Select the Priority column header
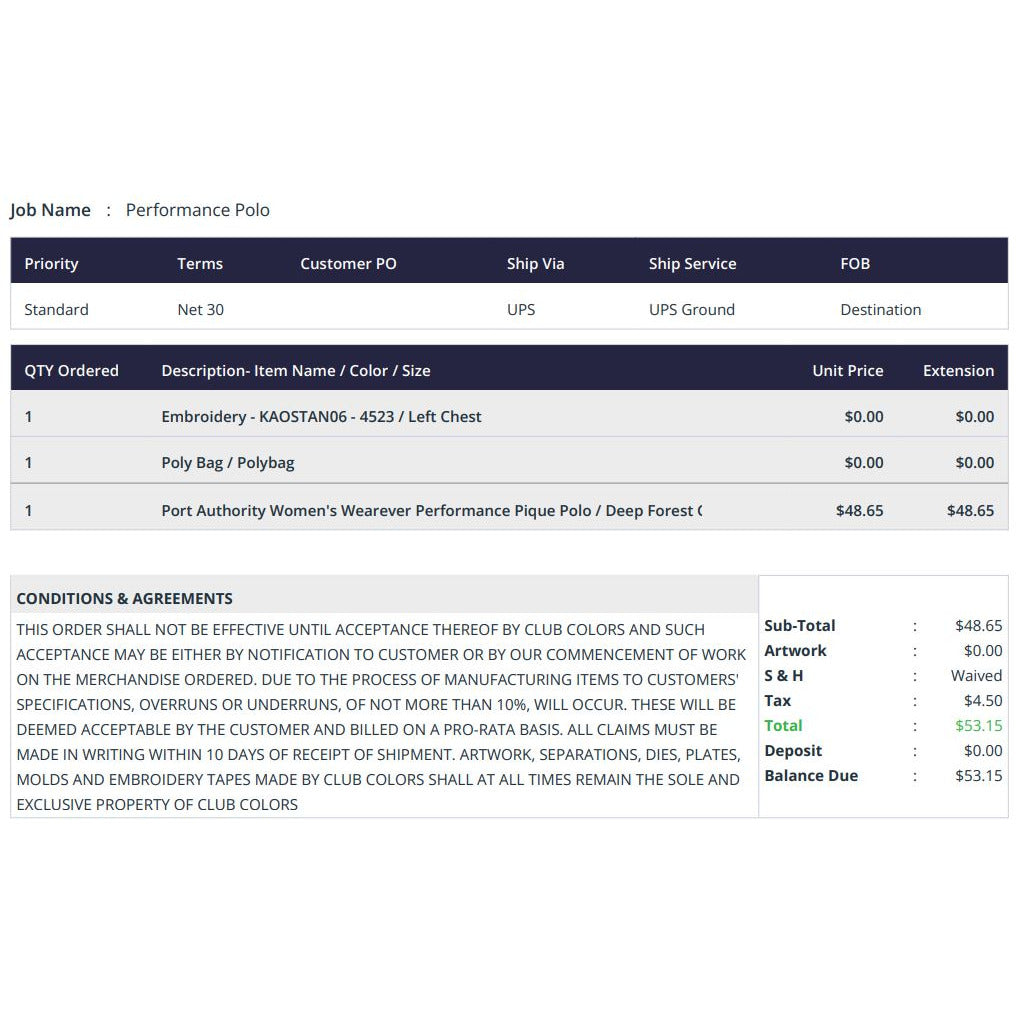 coord(51,264)
